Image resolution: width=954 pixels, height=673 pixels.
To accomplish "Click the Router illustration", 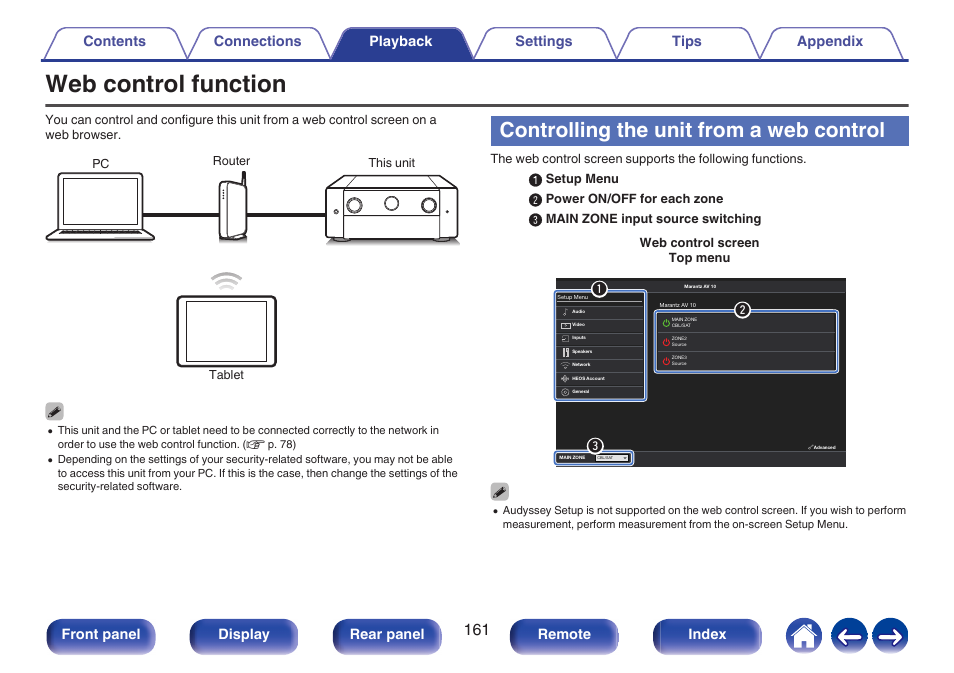I will 233,206.
